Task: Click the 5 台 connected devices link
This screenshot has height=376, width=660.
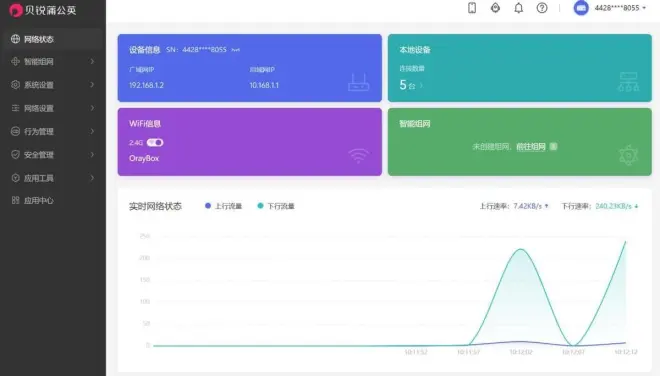Action: tap(411, 85)
